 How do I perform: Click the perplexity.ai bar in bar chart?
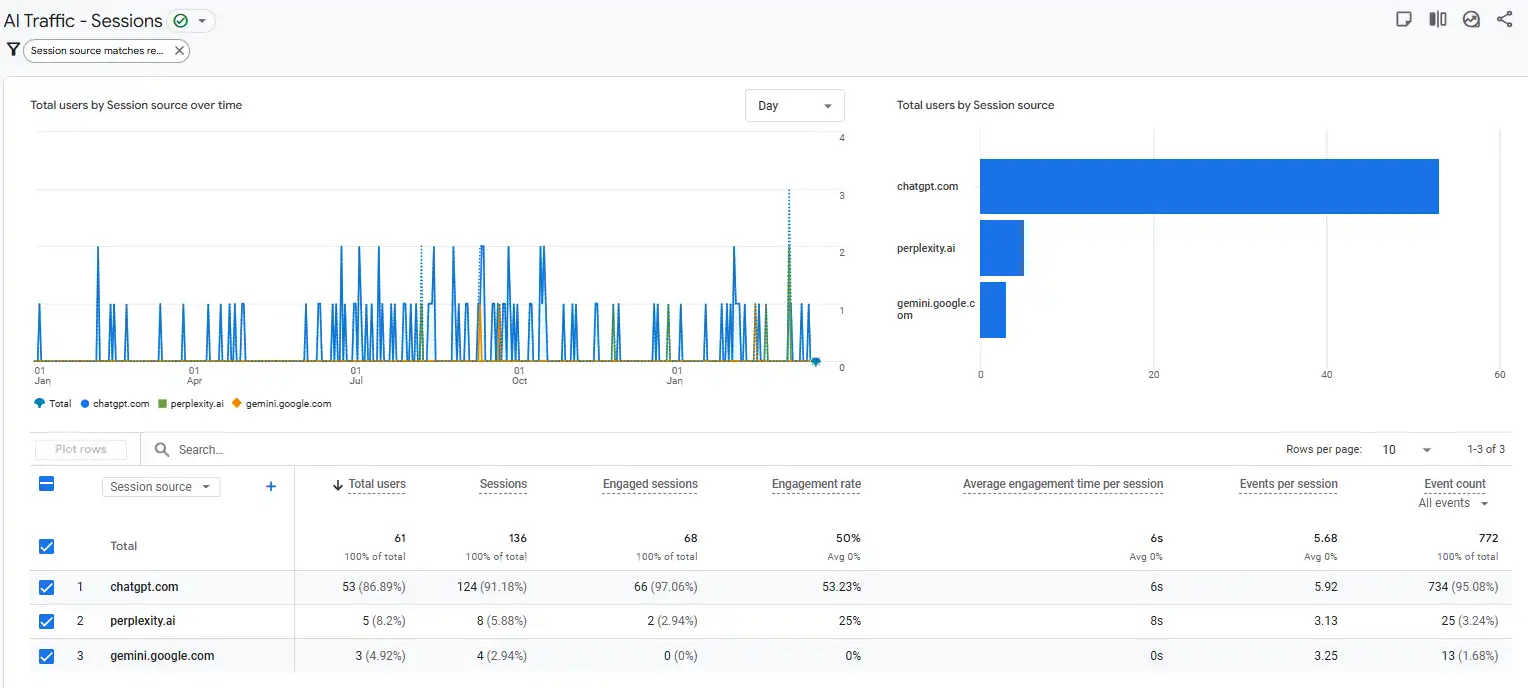(1002, 248)
